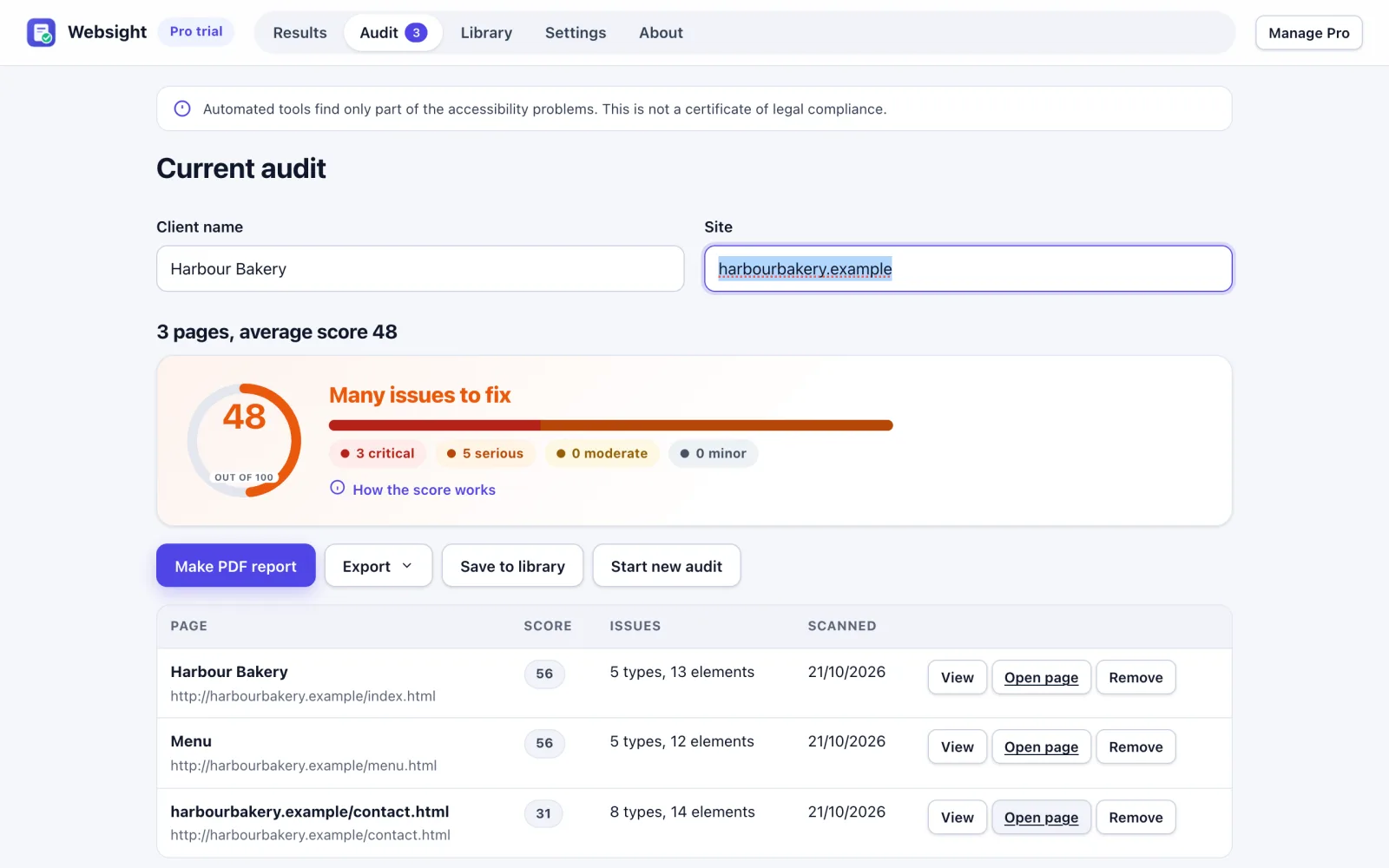Viewport: 1389px width, 868px height.
Task: Click the Menu page title in table
Action: (191, 741)
